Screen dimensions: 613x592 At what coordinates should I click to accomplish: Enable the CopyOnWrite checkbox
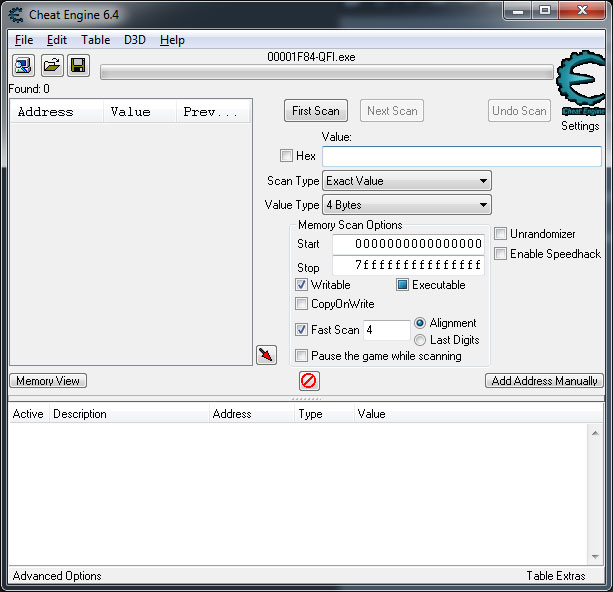coord(301,304)
